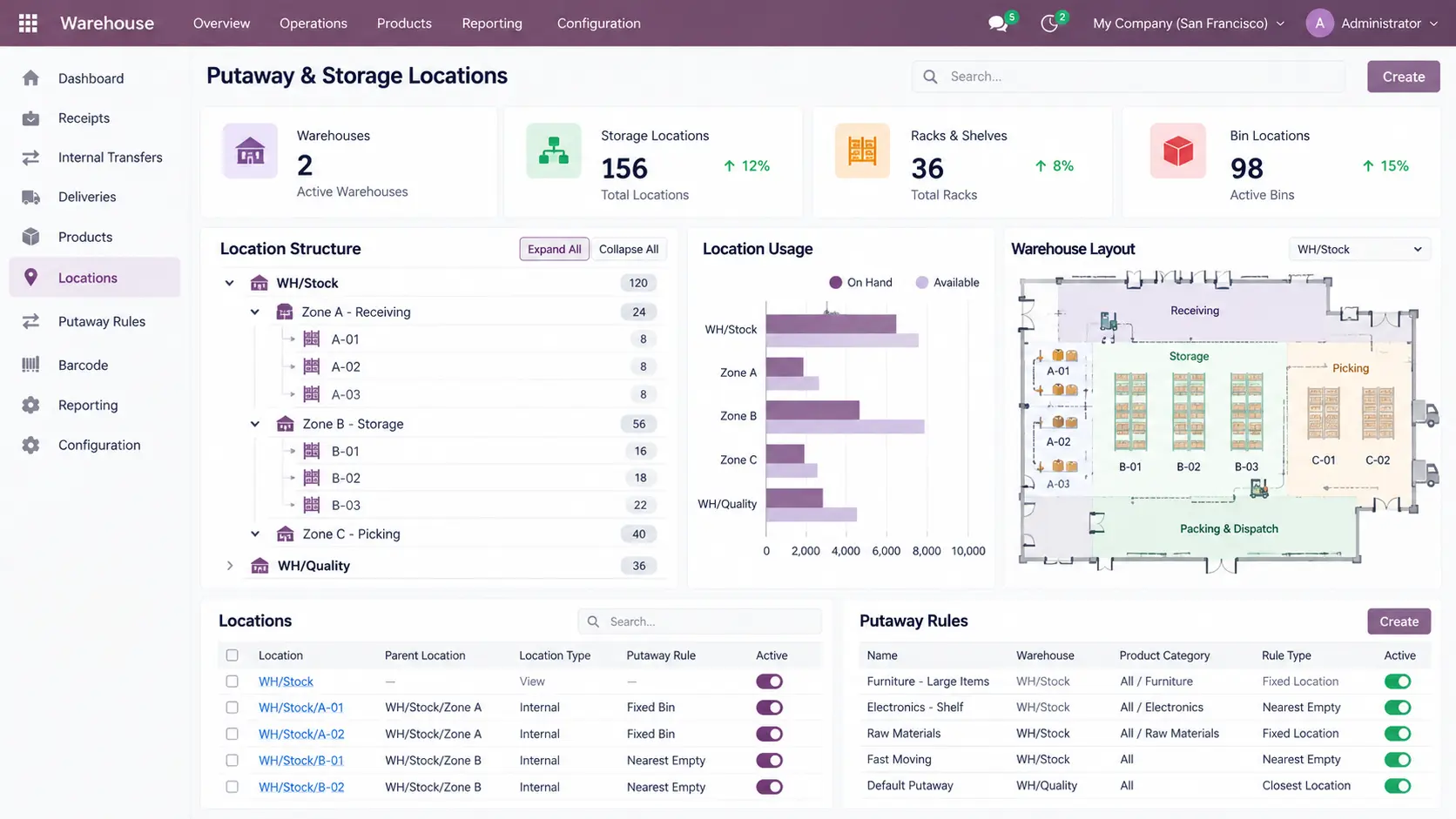1456x819 pixels.
Task: Click the On Hand legend color dot
Action: point(835,282)
